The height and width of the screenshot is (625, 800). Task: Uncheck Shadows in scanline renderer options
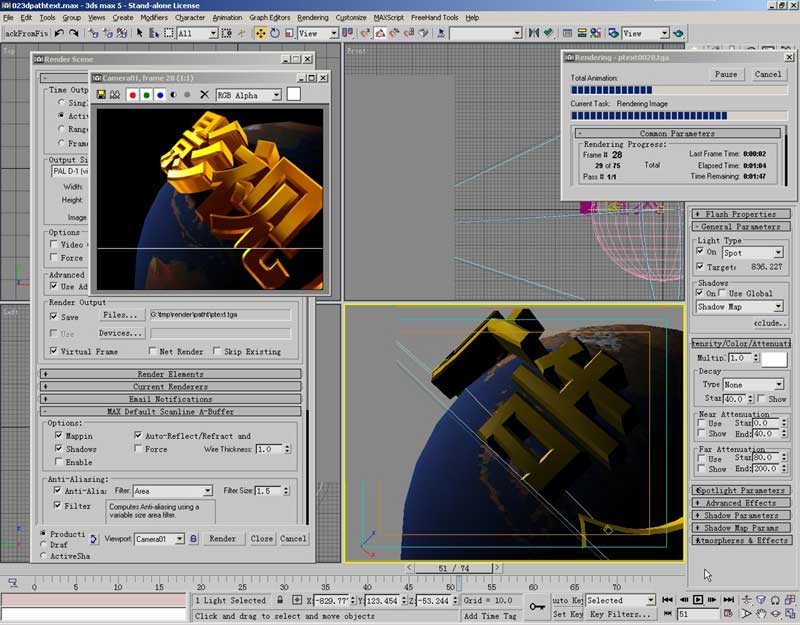pos(58,449)
